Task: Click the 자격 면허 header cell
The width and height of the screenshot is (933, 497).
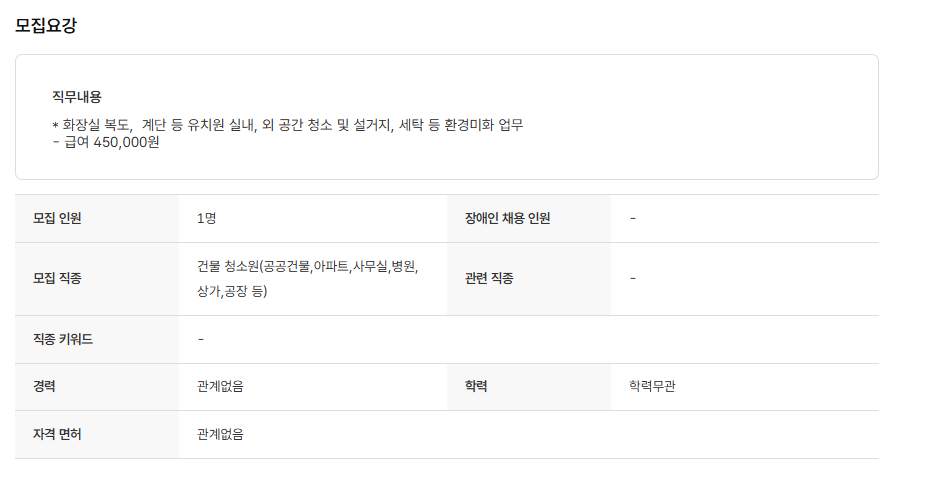Action: point(57,434)
